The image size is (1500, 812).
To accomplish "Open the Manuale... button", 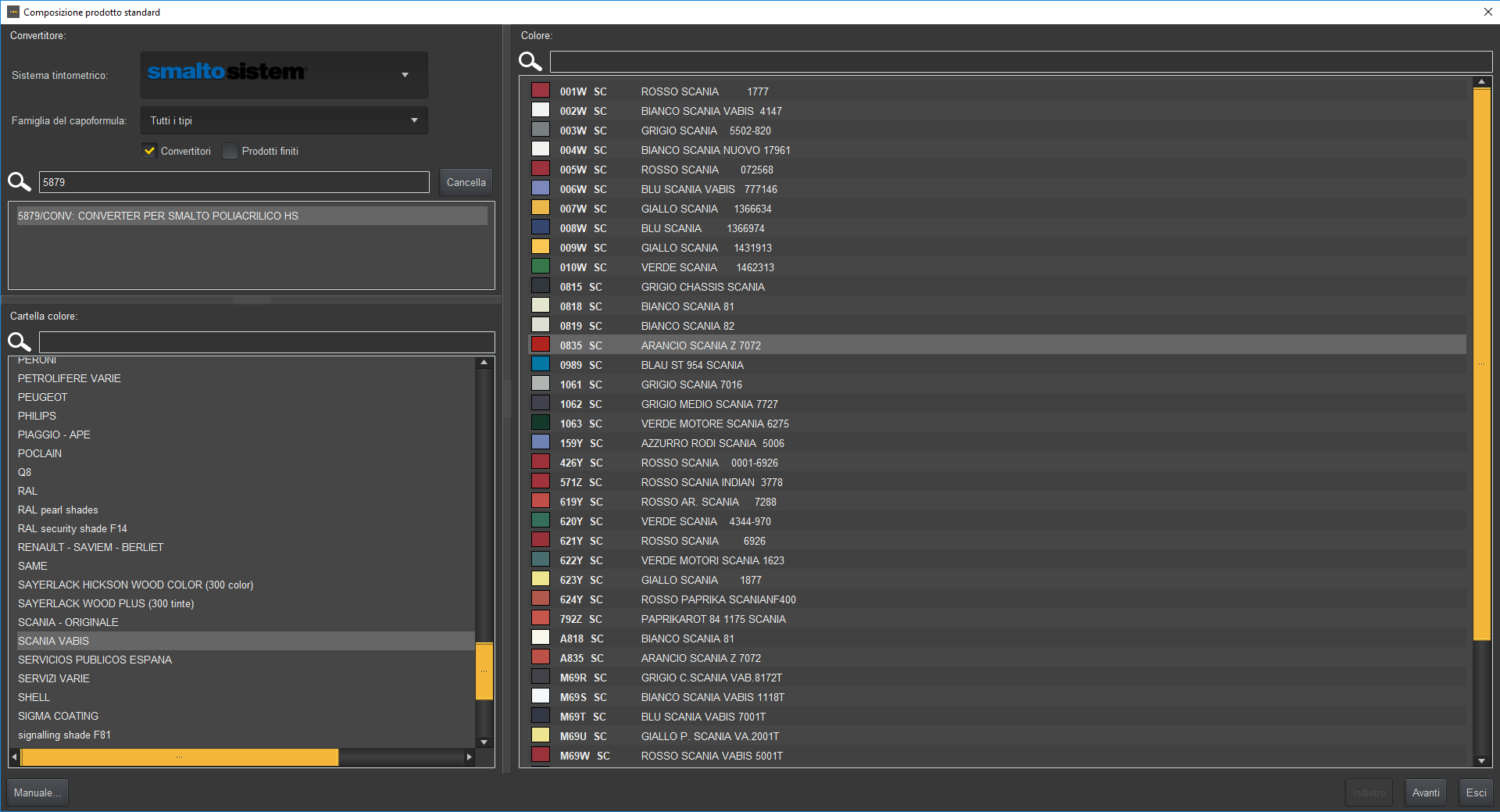I will (38, 792).
